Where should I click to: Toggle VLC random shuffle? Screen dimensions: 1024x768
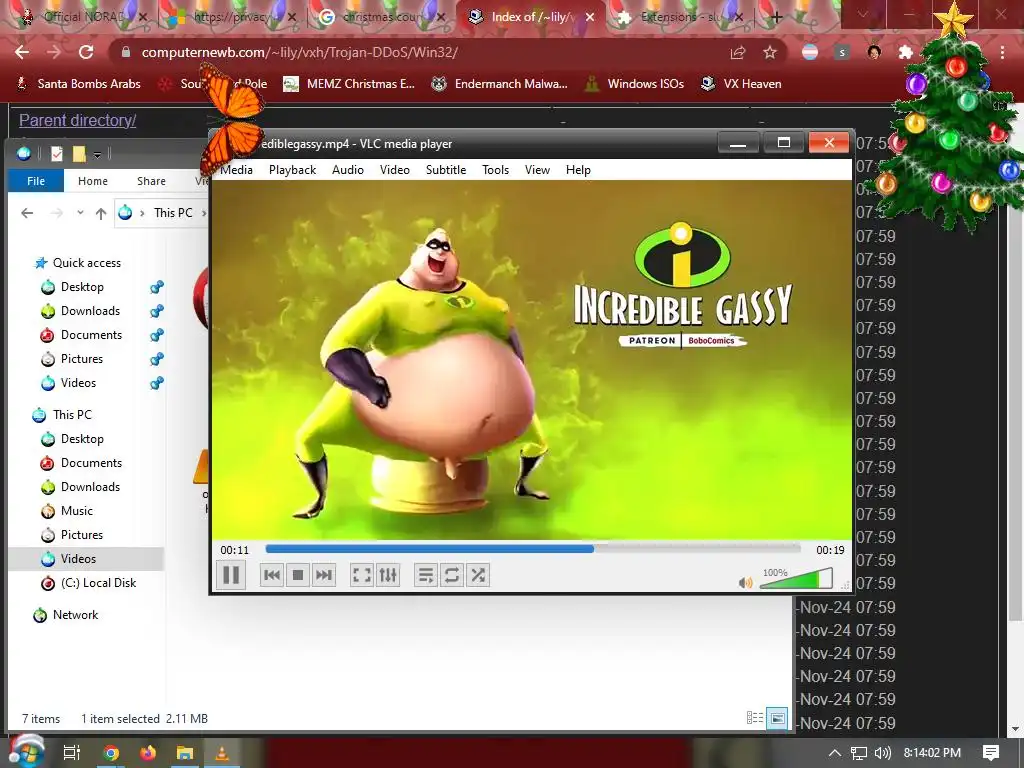click(x=478, y=575)
